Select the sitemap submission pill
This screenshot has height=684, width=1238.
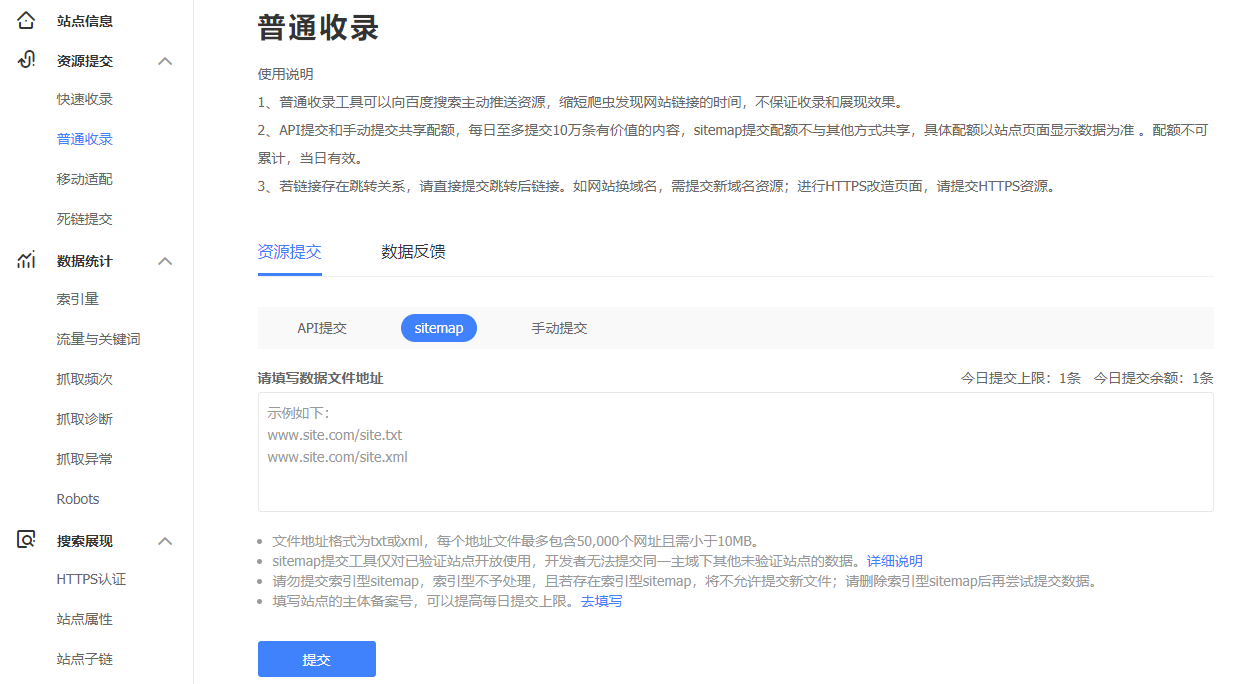pos(439,328)
